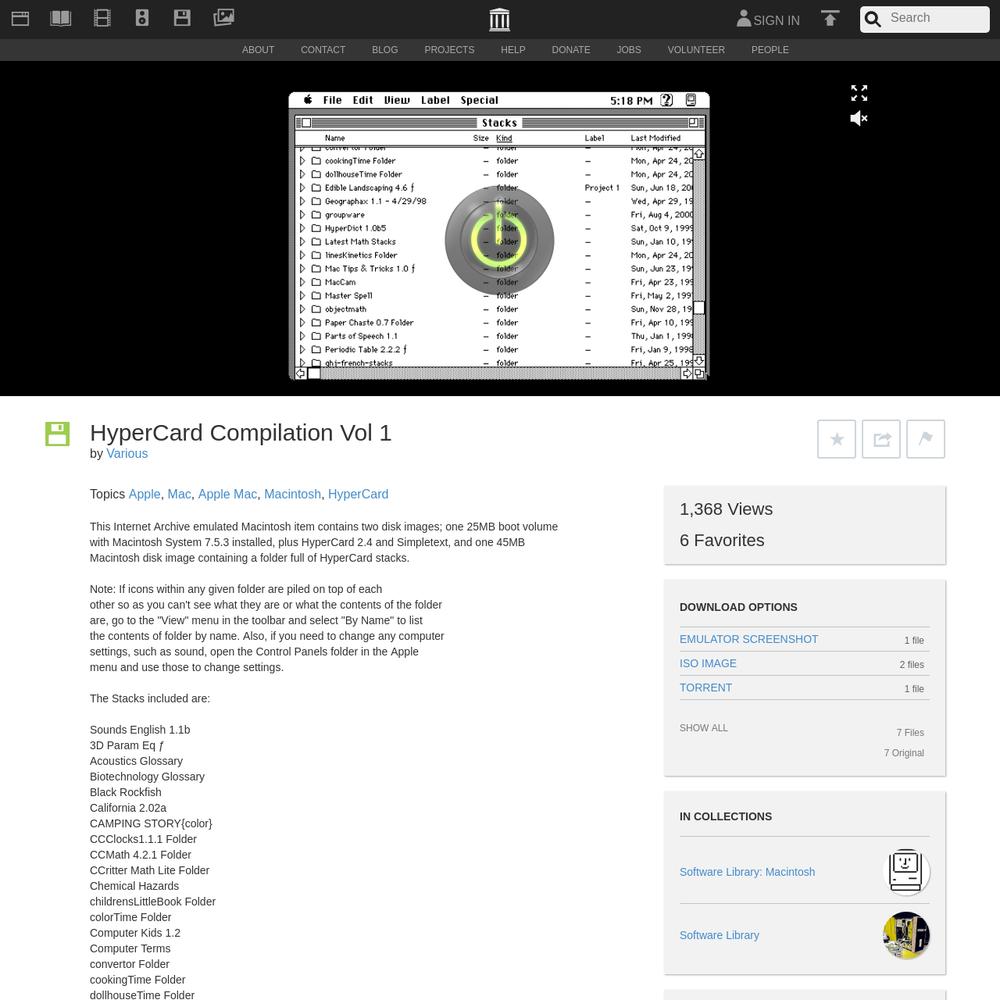This screenshot has height=1000, width=1000.
Task: Click the vertical scrollbar thumb in Stacks window
Action: click(699, 308)
